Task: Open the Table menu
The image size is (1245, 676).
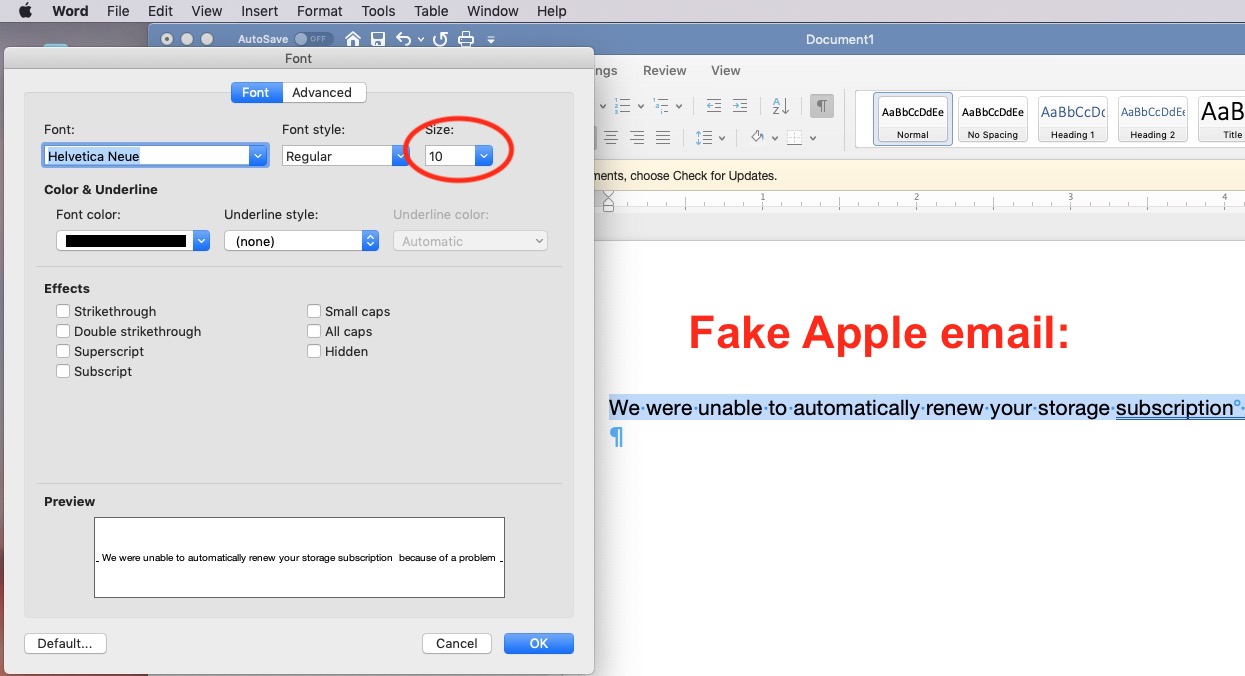Action: point(431,11)
